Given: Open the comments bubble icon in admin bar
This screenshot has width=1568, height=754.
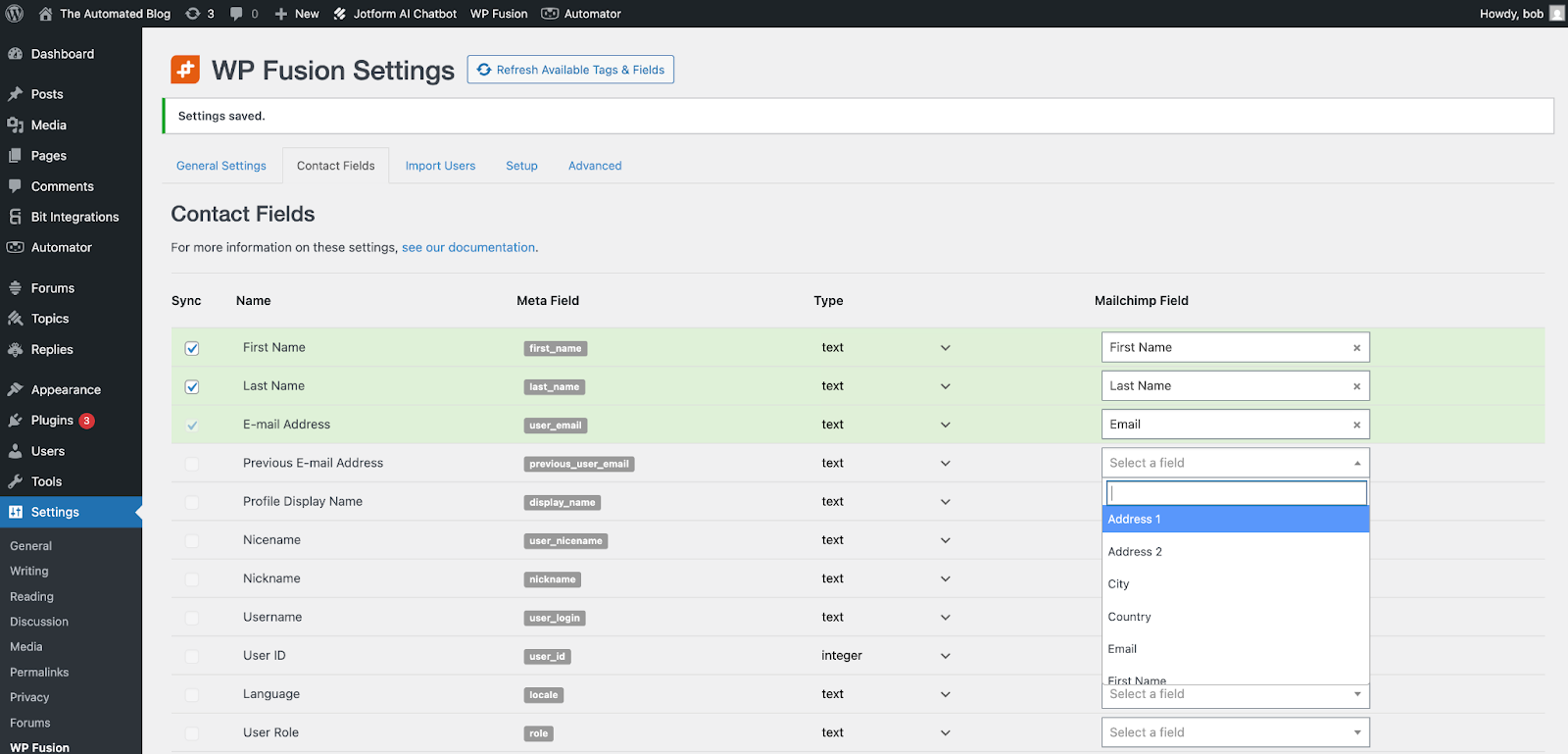Looking at the screenshot, I should 236,14.
